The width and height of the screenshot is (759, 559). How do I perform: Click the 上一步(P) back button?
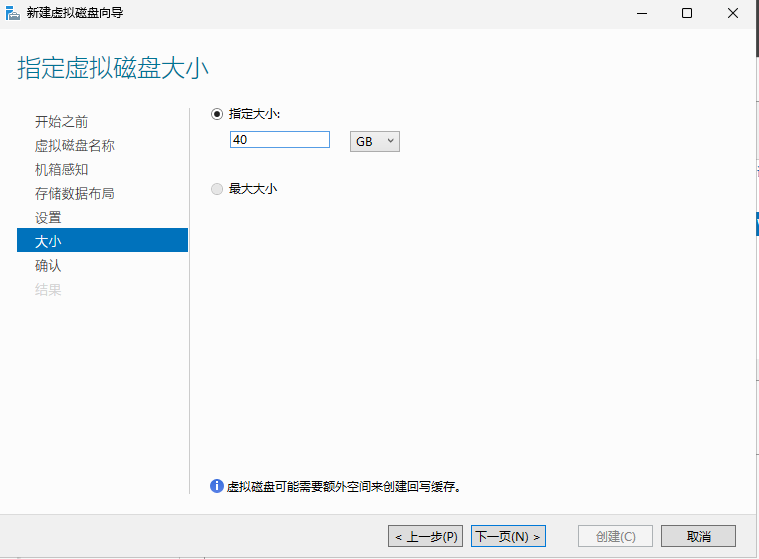coord(425,536)
